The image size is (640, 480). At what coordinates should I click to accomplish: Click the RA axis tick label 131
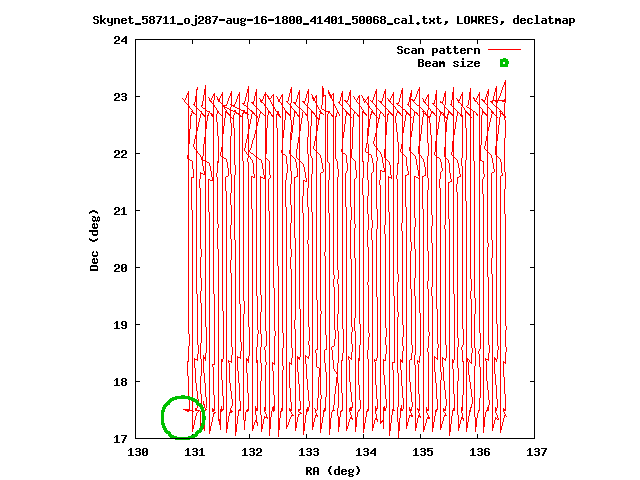click(x=194, y=452)
